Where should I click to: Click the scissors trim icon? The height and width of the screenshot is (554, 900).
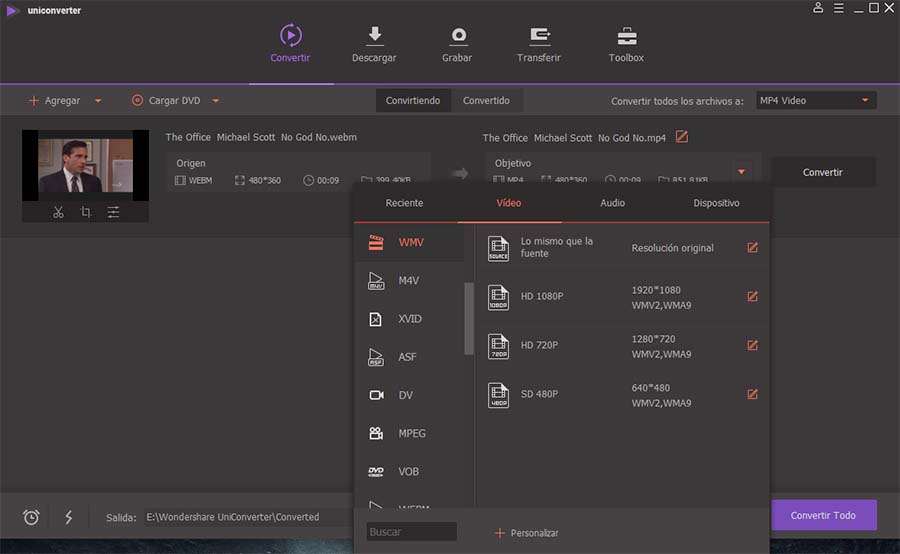(58, 212)
